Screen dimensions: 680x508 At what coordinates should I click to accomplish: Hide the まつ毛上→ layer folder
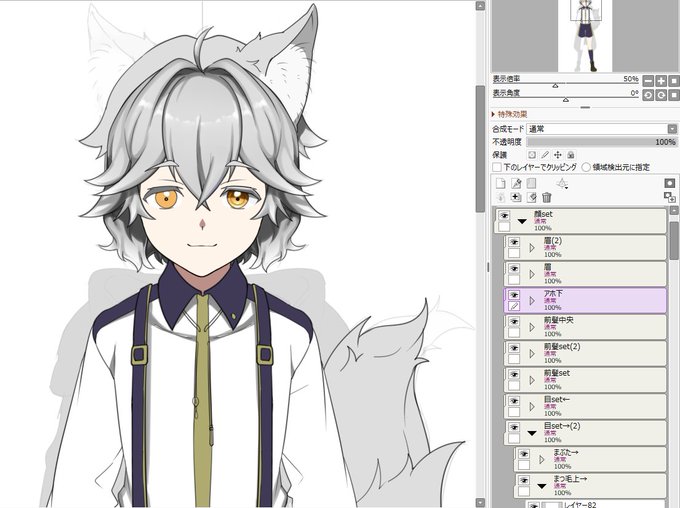(x=524, y=480)
